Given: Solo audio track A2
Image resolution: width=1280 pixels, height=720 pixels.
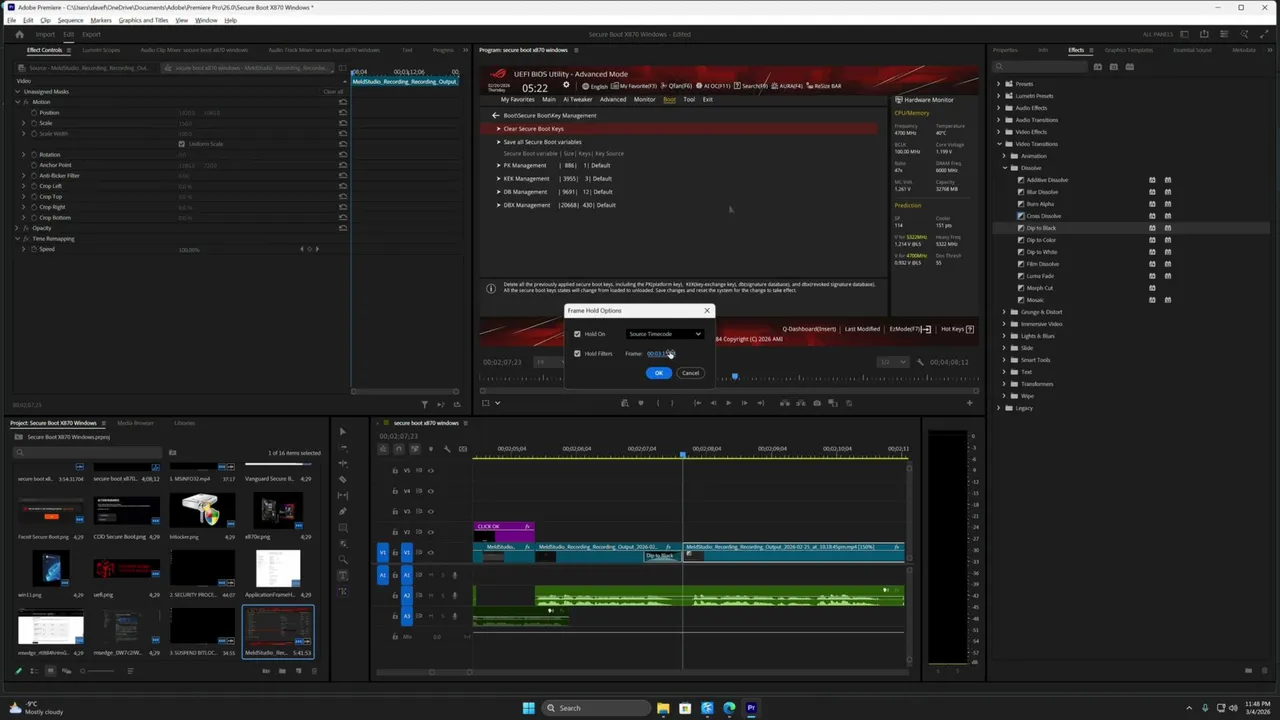Looking at the screenshot, I should coord(443,595).
